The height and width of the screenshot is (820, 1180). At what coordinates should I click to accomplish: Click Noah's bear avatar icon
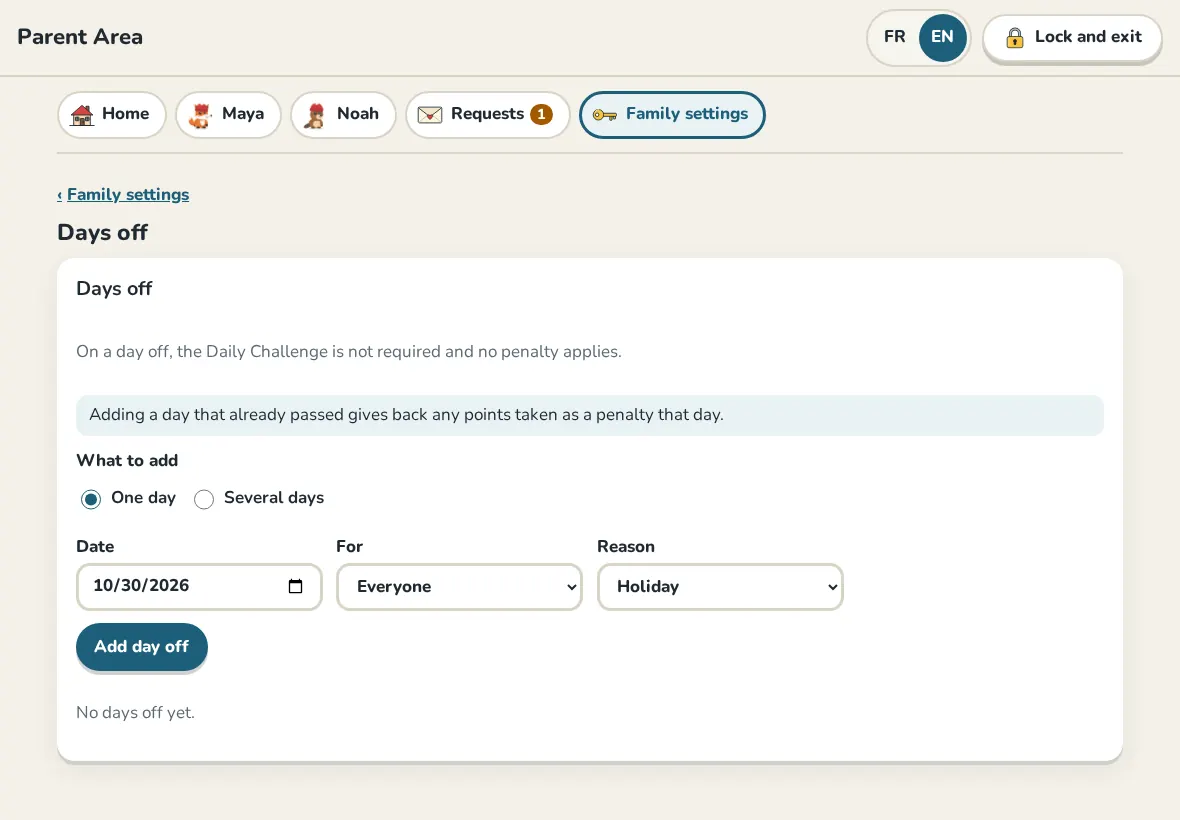[315, 115]
